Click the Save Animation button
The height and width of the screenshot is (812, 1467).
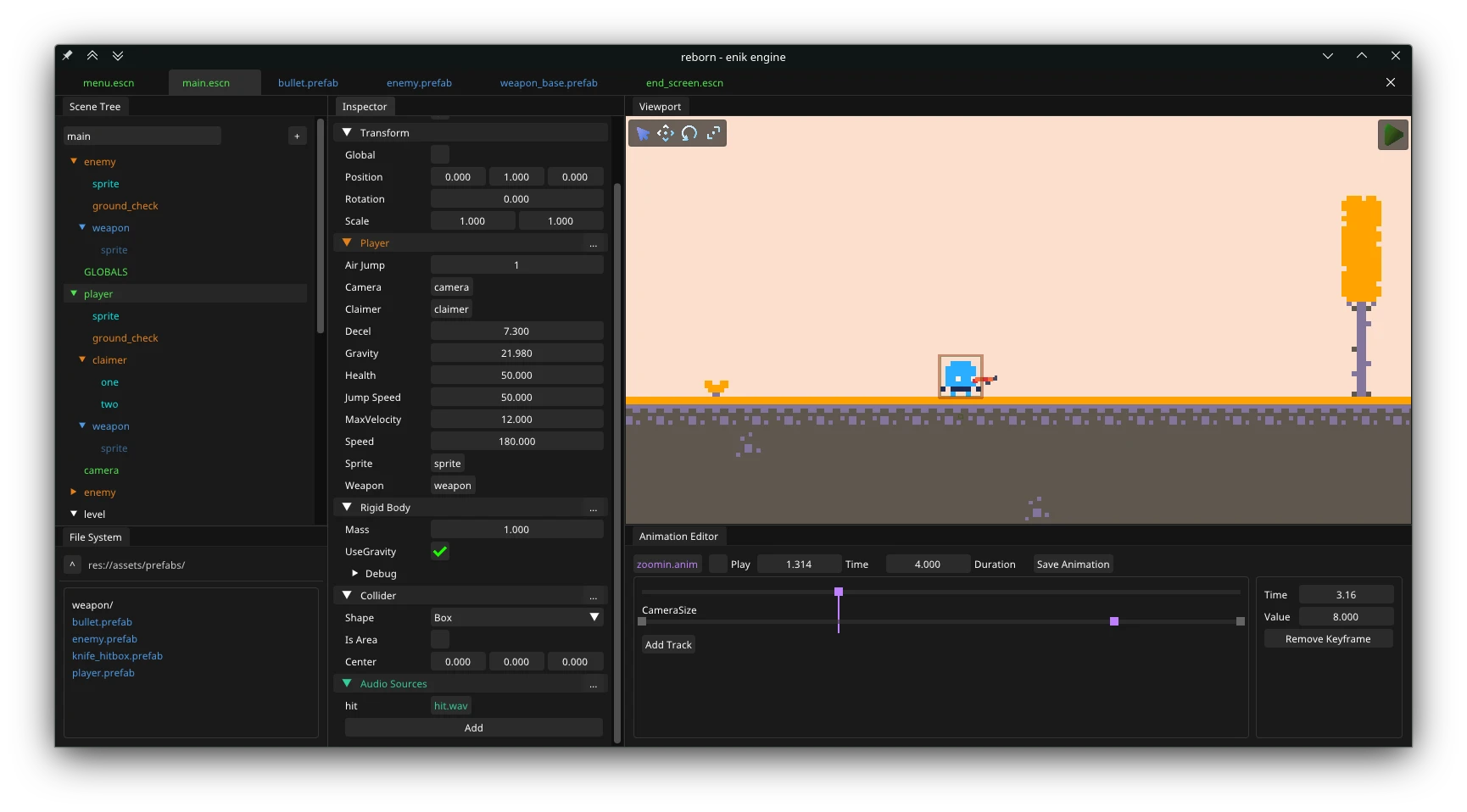point(1072,564)
